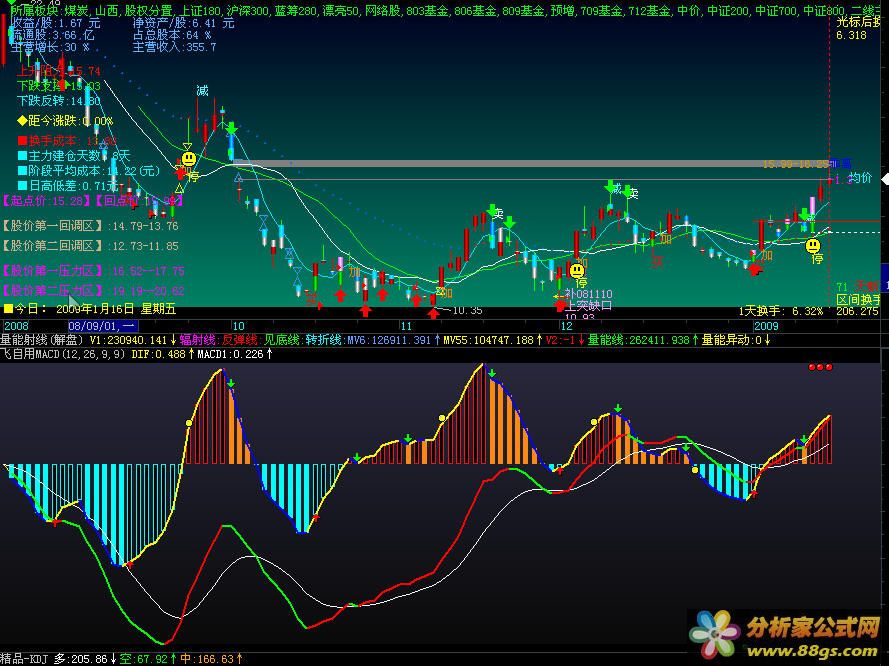Image resolution: width=889 pixels, height=666 pixels.
Task: Click the 见底线 legend label
Action: coord(282,340)
